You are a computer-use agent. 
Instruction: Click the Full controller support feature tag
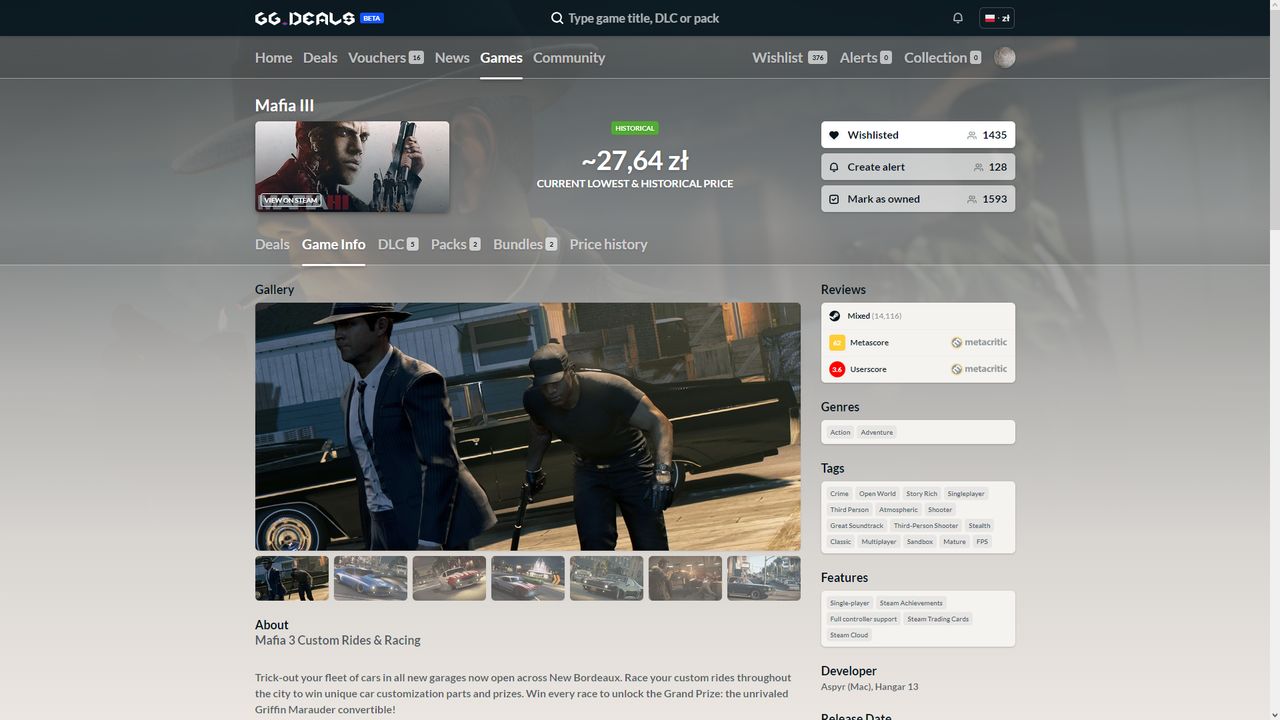(x=864, y=619)
